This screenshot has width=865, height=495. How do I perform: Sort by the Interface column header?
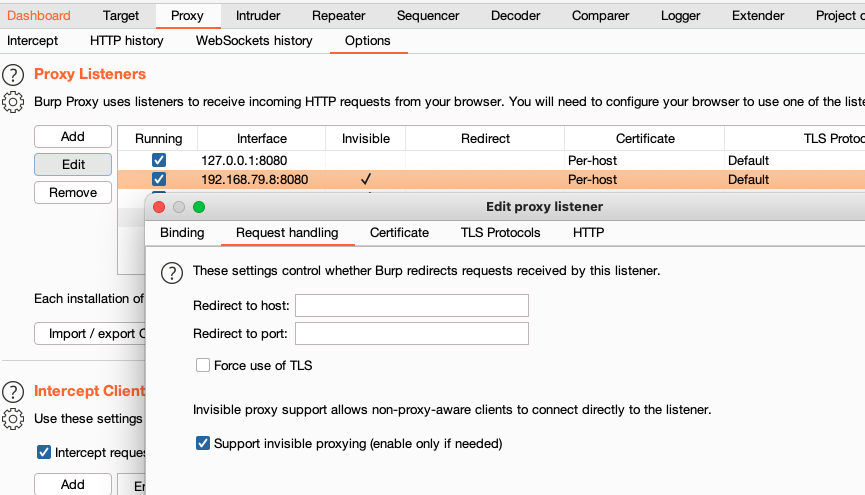click(x=262, y=139)
